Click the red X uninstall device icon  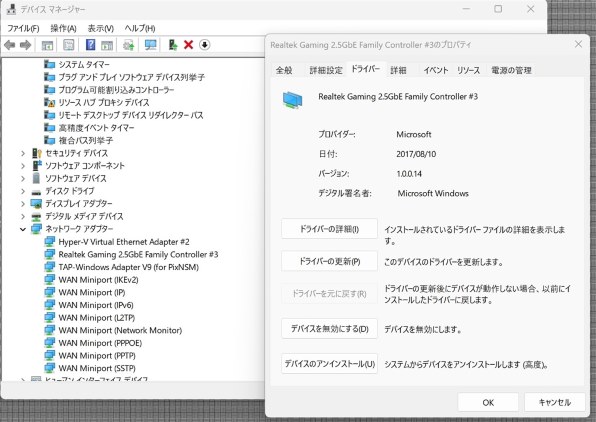tap(188, 45)
